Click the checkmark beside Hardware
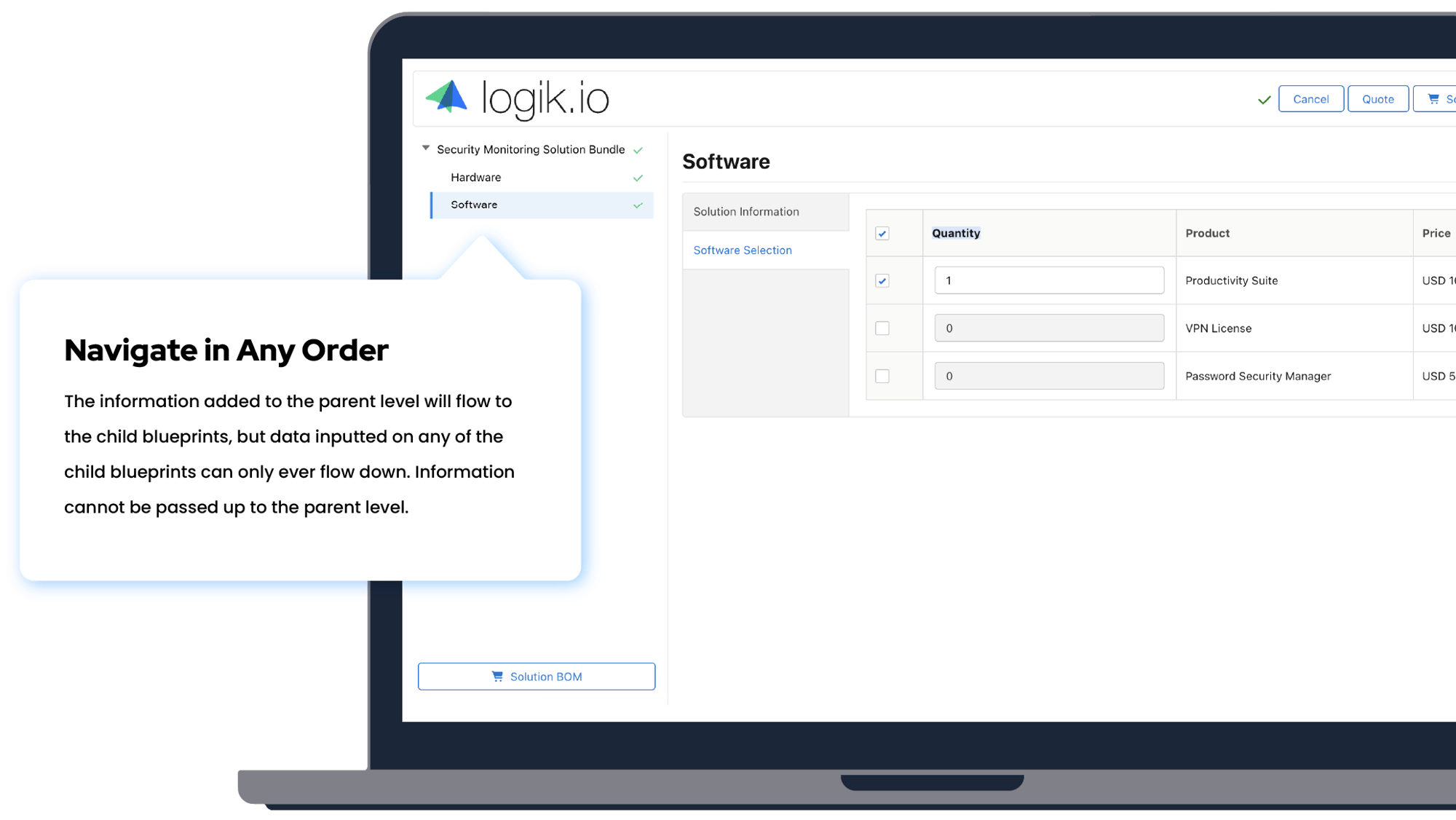Viewport: 1456px width, 820px height. (x=638, y=178)
